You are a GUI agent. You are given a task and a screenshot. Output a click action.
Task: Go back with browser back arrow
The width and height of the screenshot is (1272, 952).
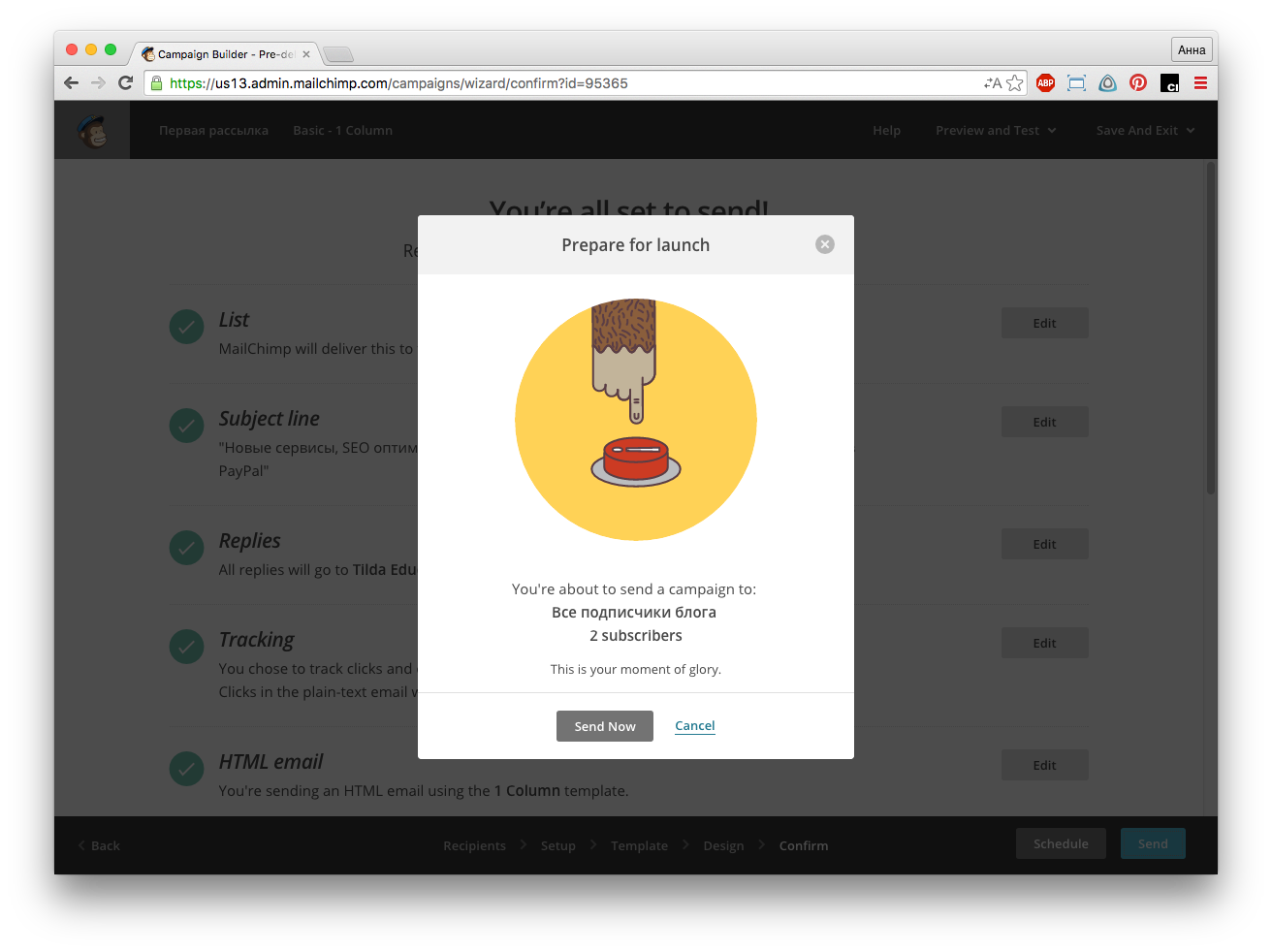click(x=71, y=83)
